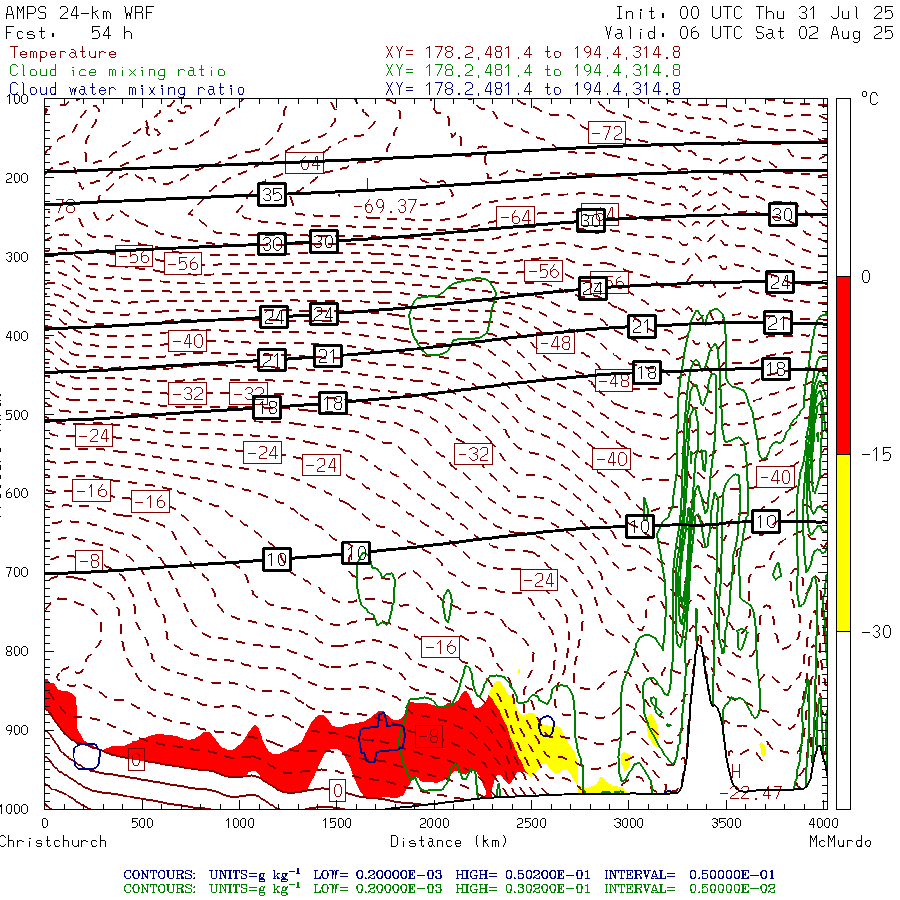
Task: Click the '-69.37' minimum temperature value
Action: [385, 206]
